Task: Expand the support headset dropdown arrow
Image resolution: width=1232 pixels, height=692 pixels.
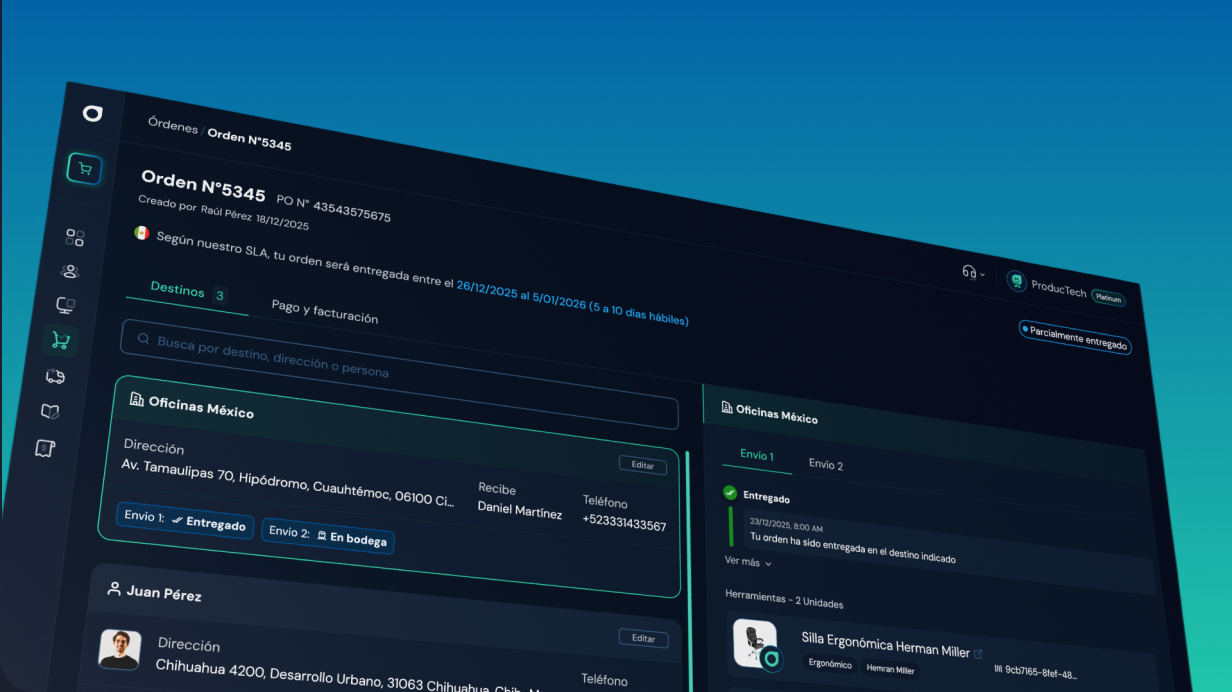Action: (982, 274)
